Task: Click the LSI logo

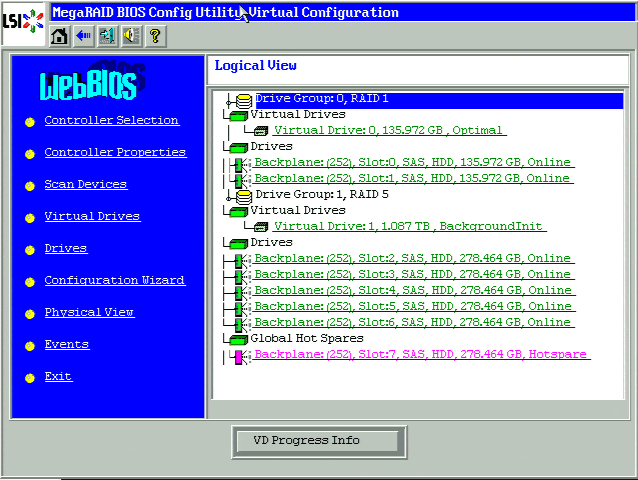Action: [x=23, y=22]
